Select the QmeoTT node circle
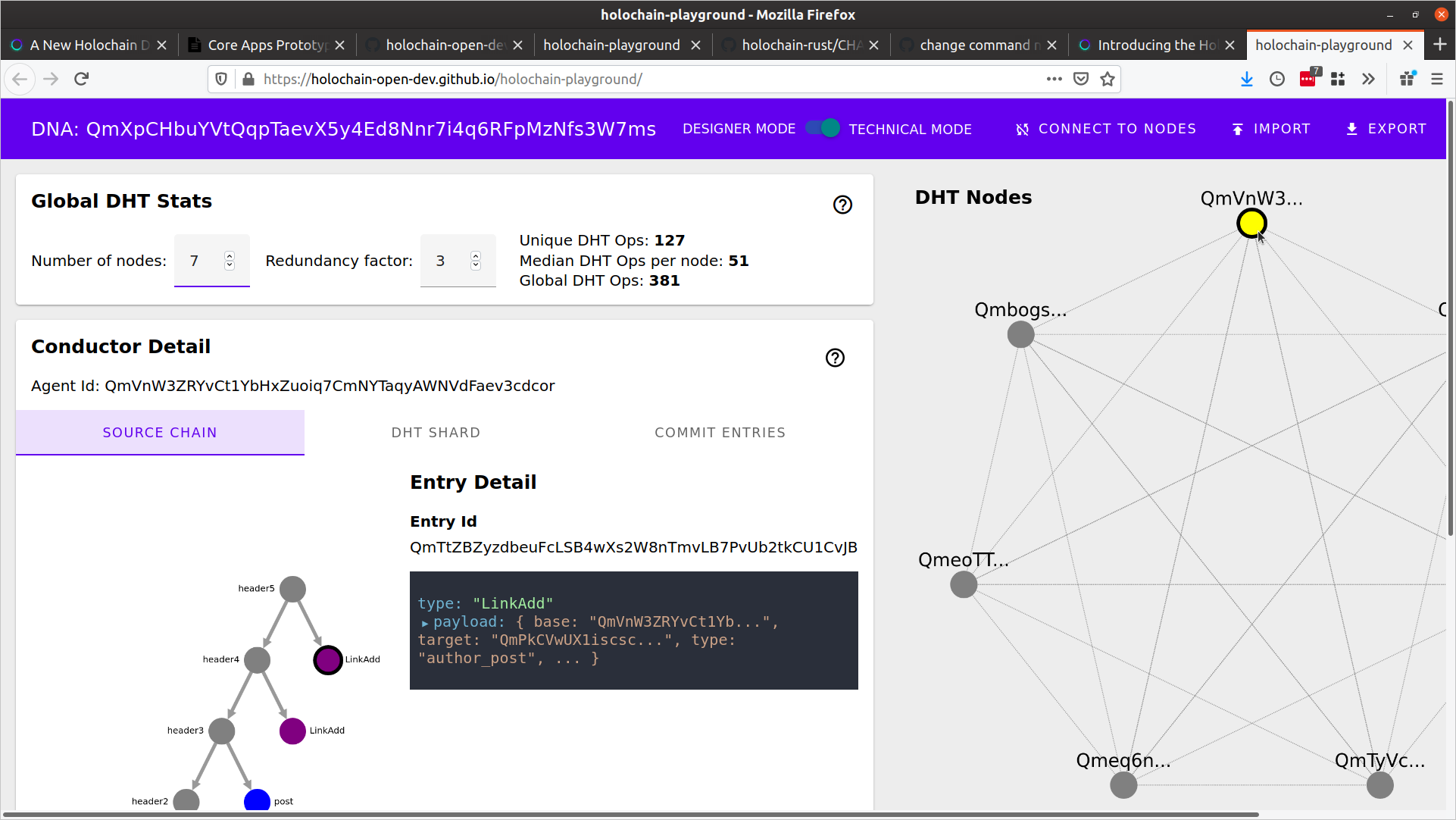Screen dimensions: 1456x820 click(963, 584)
